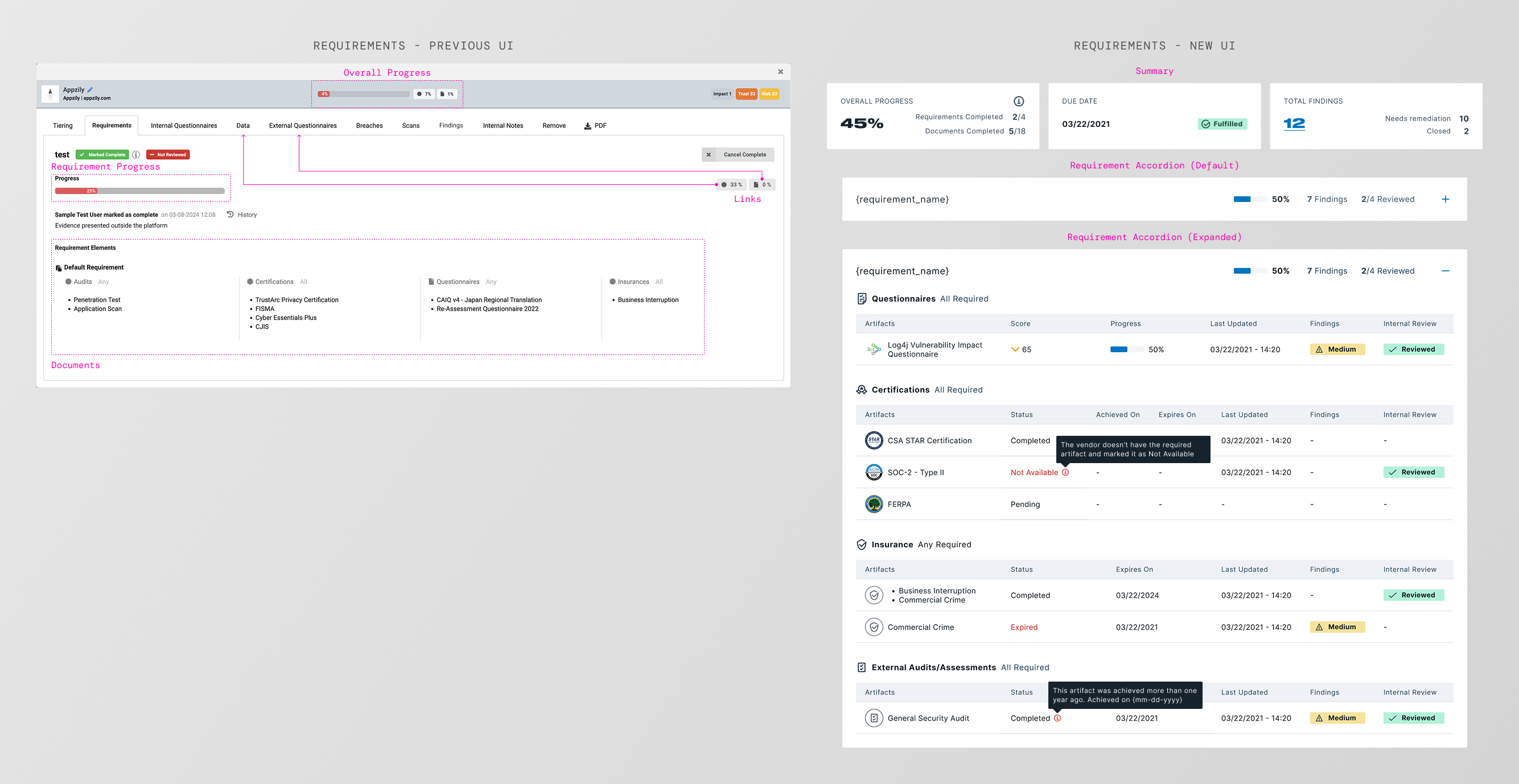Click '2/4 Reviewed' in the expanded accordion
The width and height of the screenshot is (1519, 784).
[x=1388, y=271]
